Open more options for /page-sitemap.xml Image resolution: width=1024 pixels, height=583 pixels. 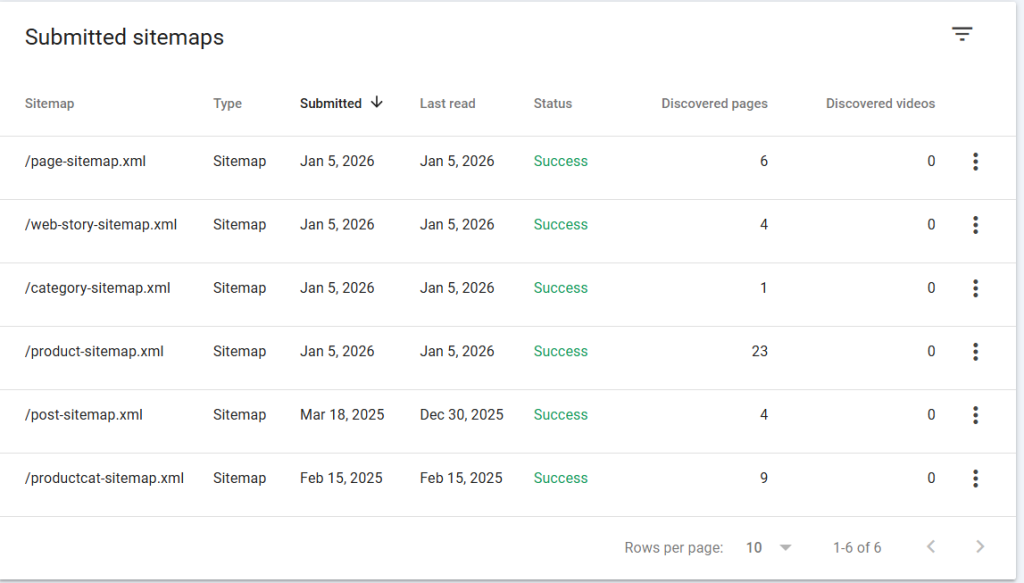point(975,162)
